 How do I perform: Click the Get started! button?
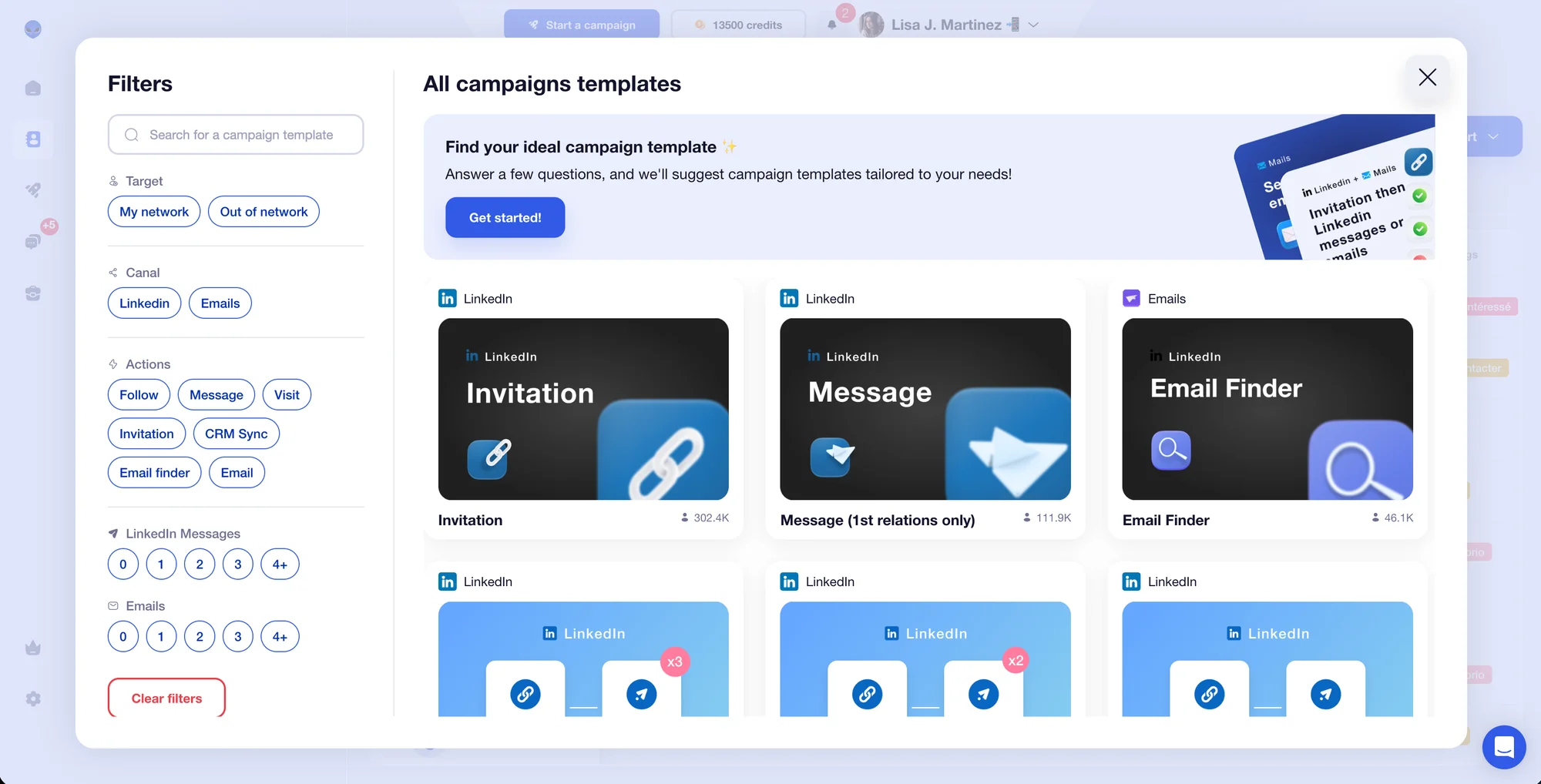click(505, 218)
